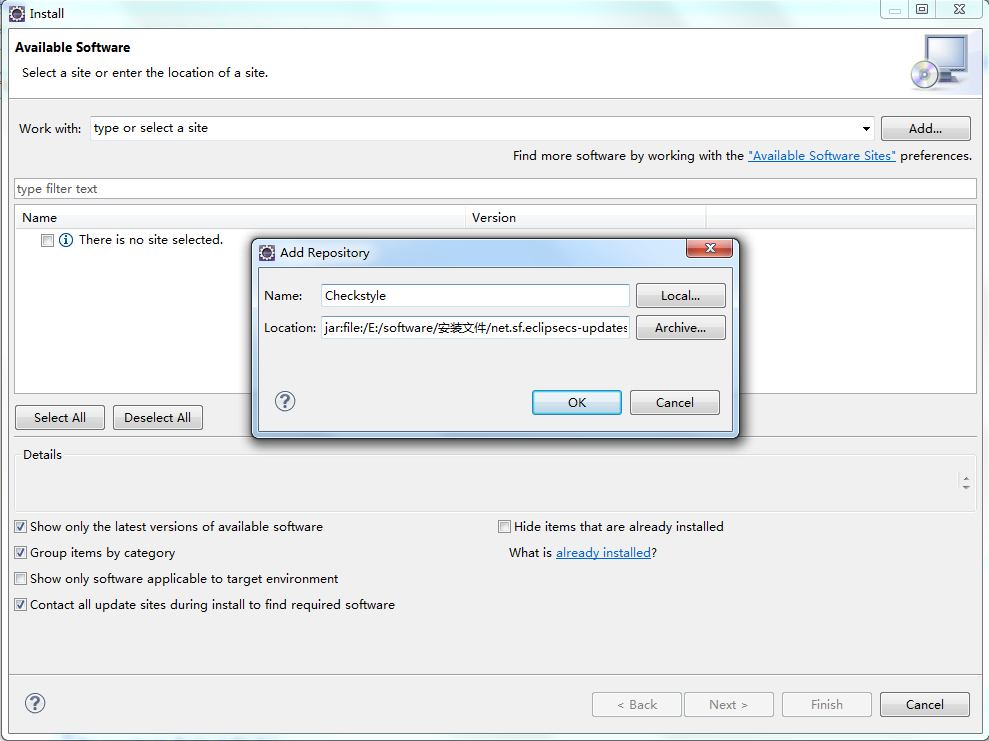This screenshot has width=989, height=741.
Task: Click the 'type filter text' field
Action: pos(495,189)
